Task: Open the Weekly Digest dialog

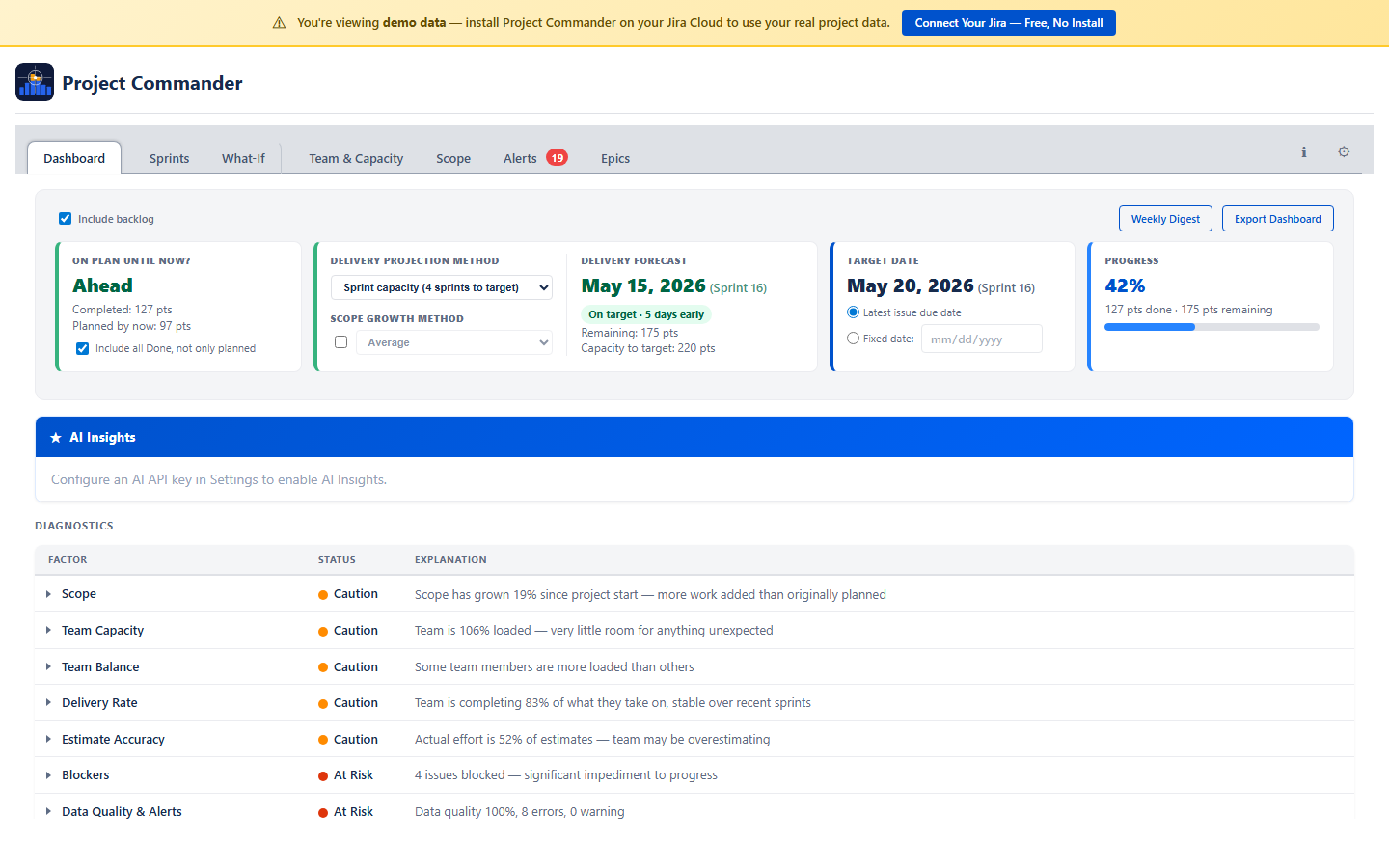Action: (1165, 218)
